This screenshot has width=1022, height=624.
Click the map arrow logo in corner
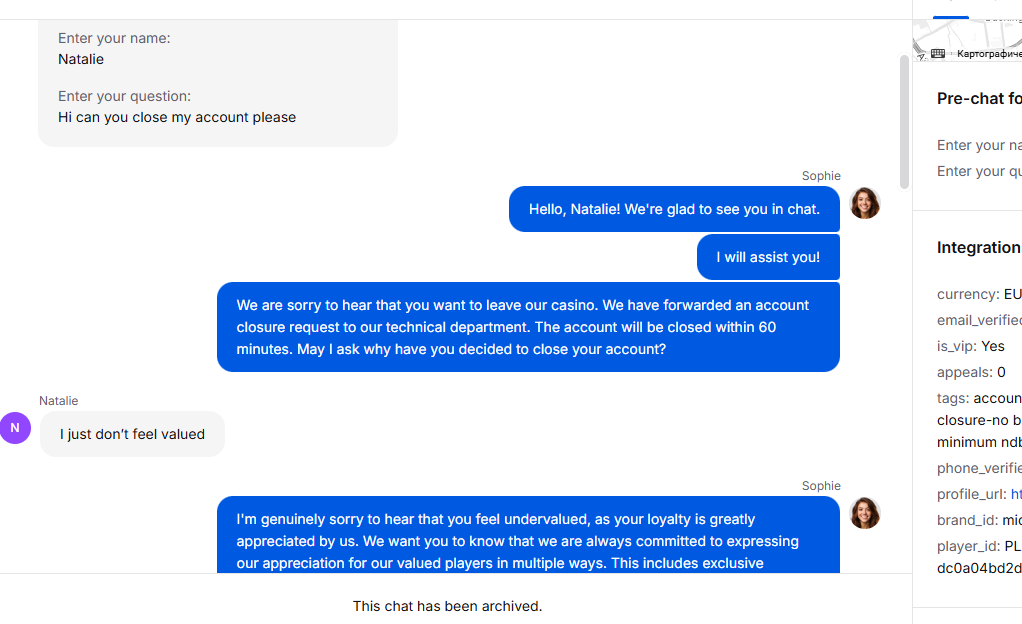[920, 55]
